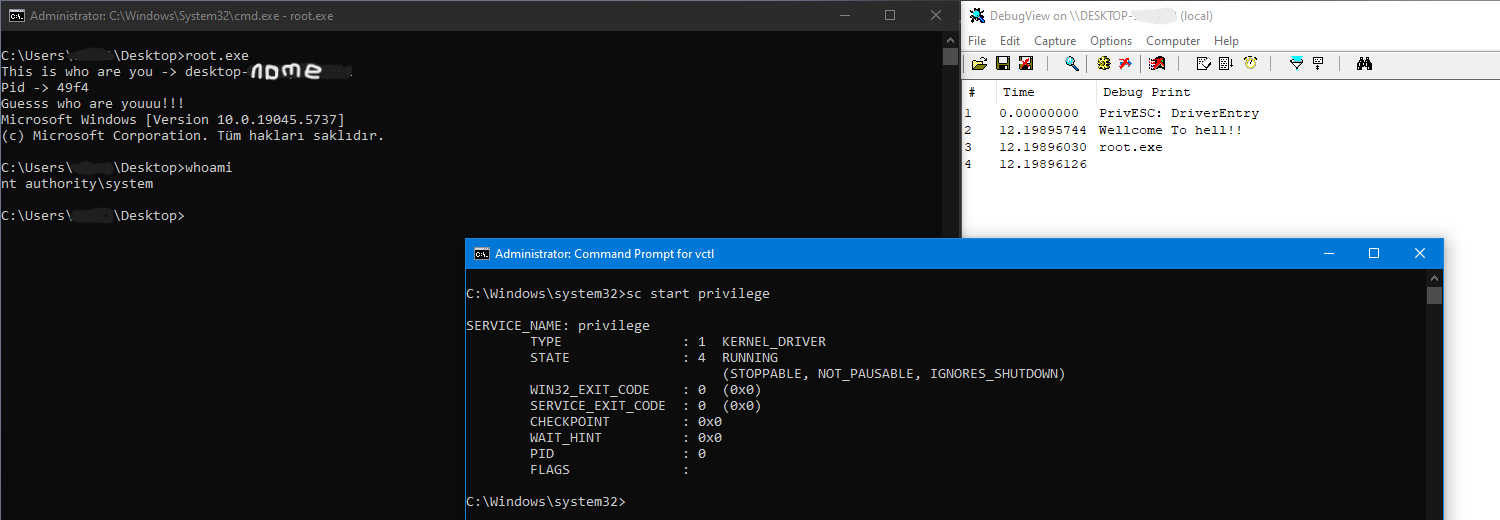
Task: Click the timestamp 12.19896126 in DebugView
Action: pos(1042,164)
